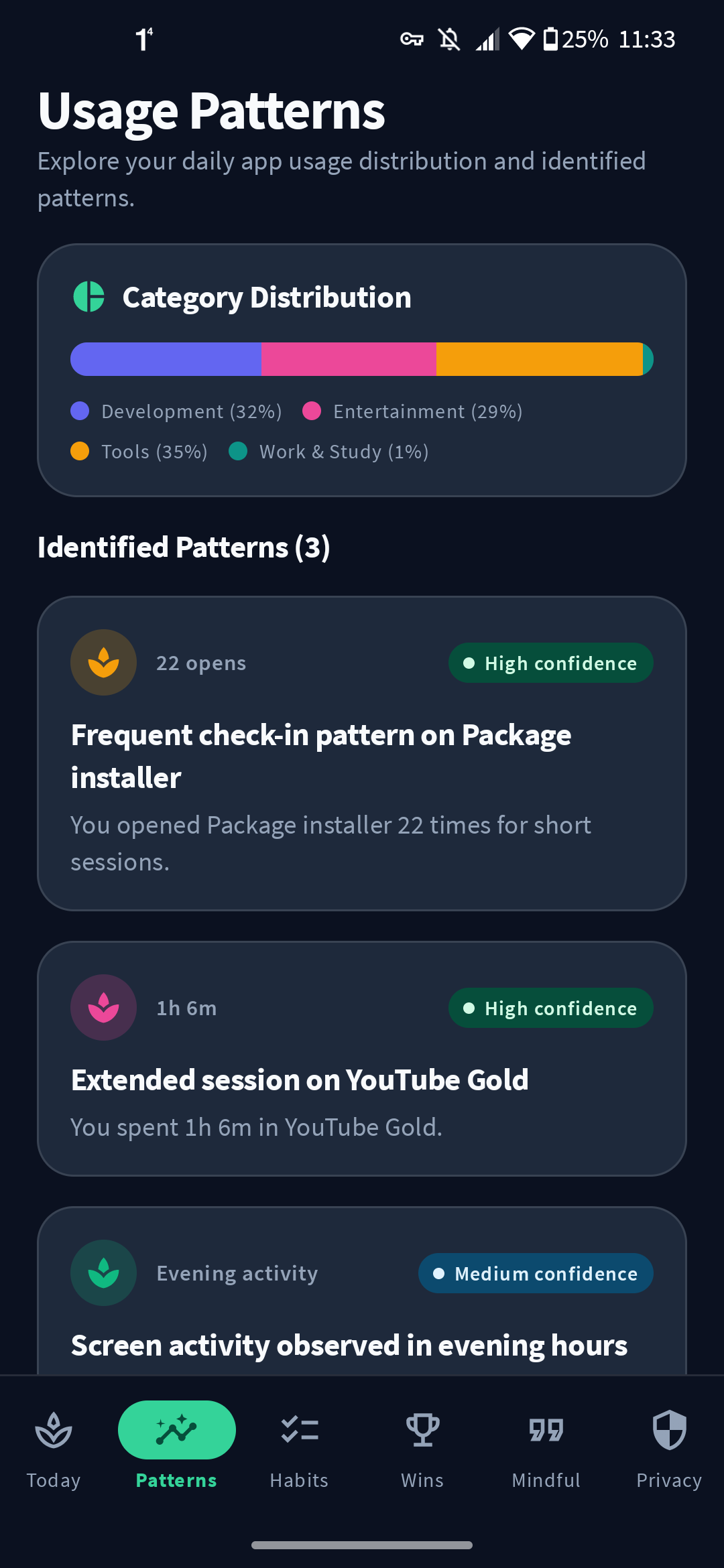Open the Wins trophy icon

422,1429
